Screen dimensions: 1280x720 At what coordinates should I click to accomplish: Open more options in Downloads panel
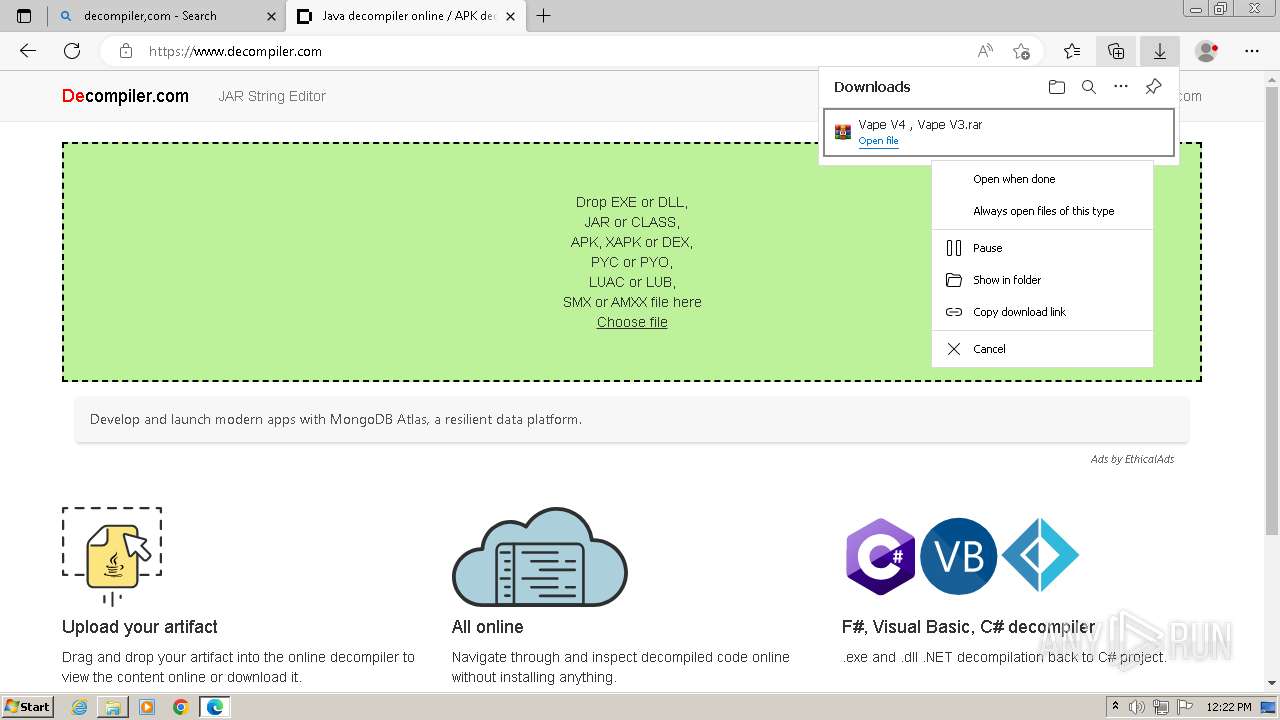pos(1121,87)
